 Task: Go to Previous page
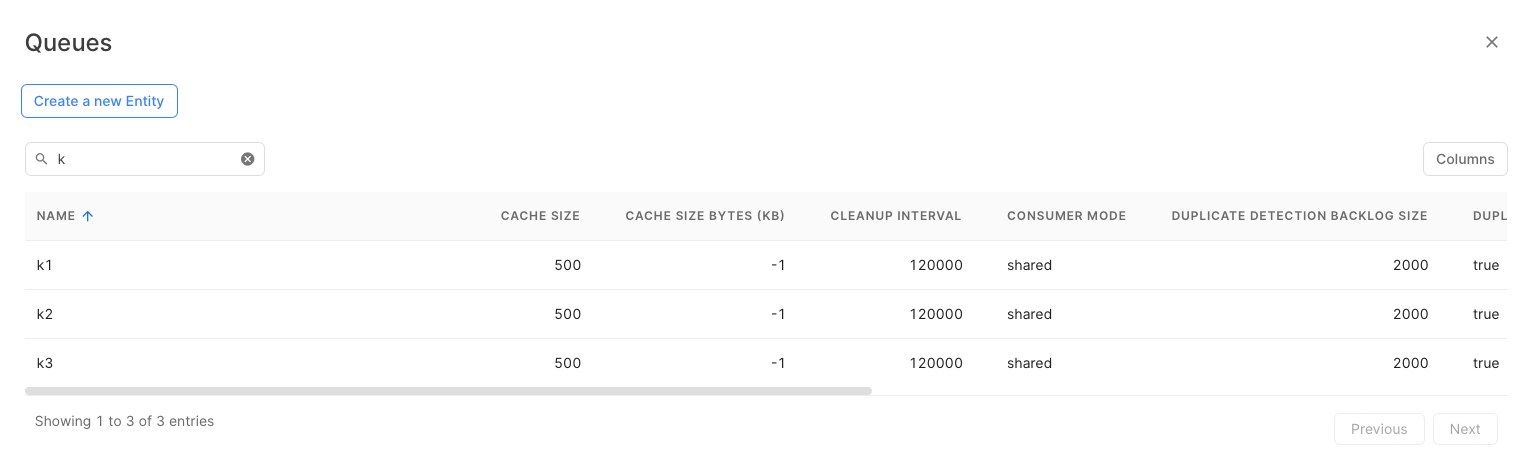[x=1378, y=429]
